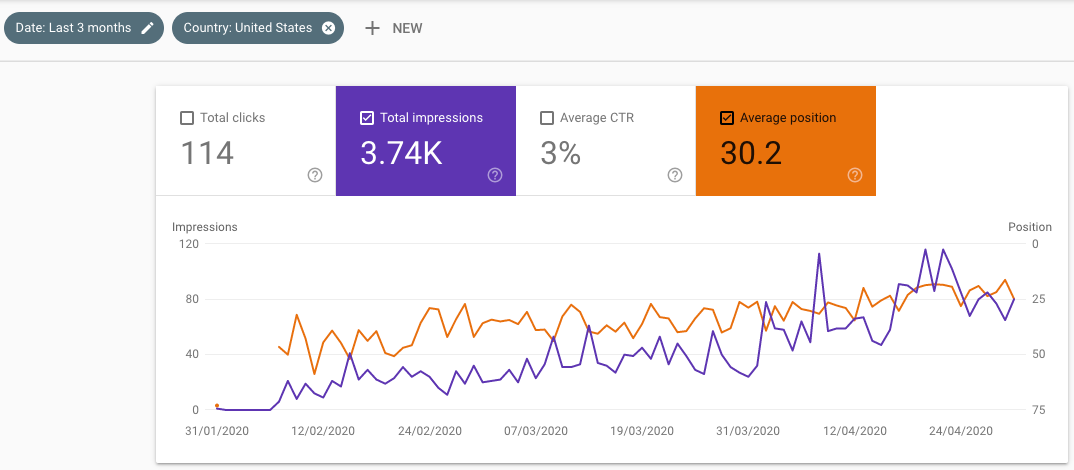Select the 114 total clicks value
The width and height of the screenshot is (1074, 470).
tap(207, 153)
